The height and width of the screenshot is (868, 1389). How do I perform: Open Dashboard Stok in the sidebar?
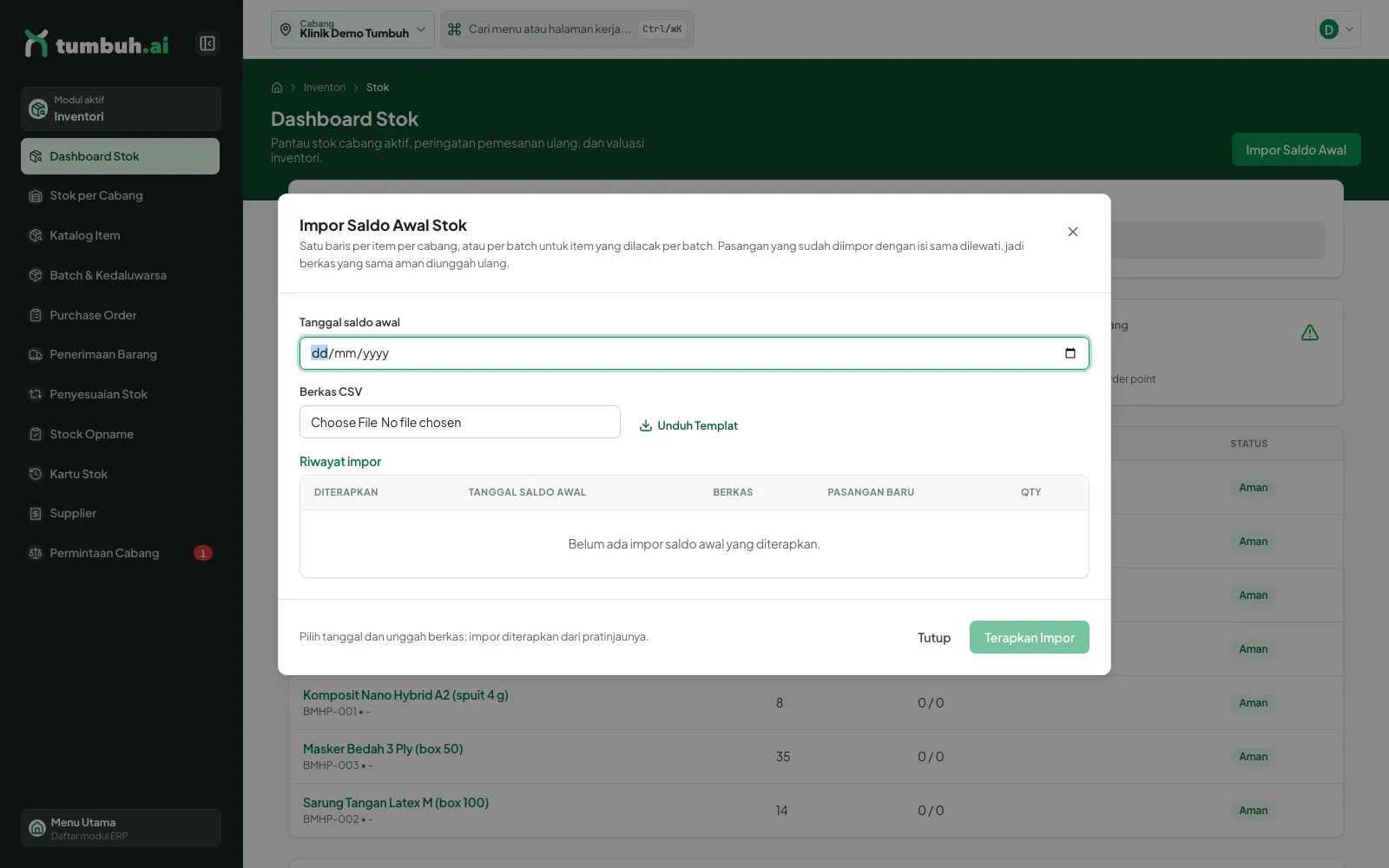tap(120, 156)
